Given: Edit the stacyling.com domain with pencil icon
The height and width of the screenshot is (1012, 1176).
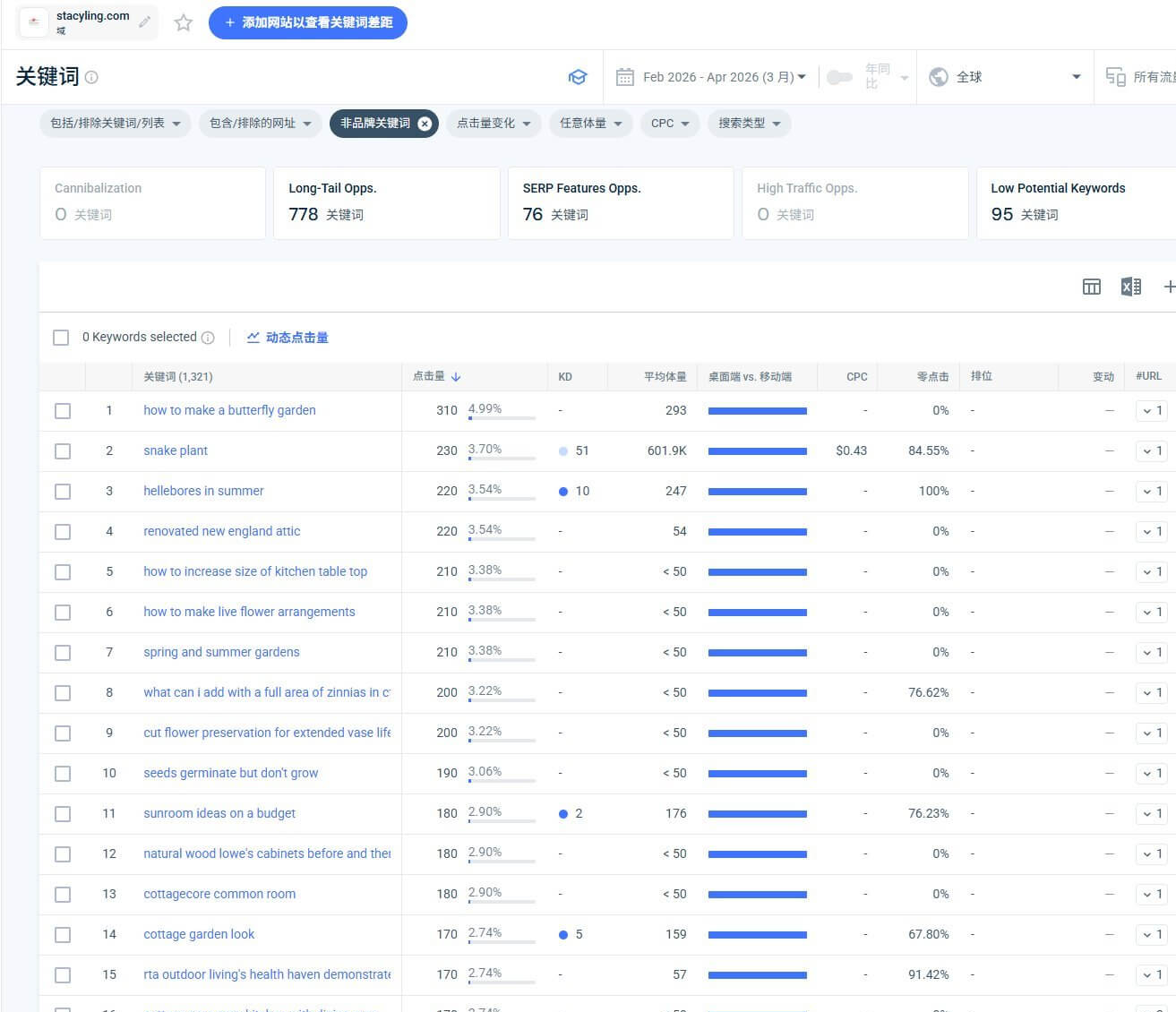Looking at the screenshot, I should pos(144,22).
